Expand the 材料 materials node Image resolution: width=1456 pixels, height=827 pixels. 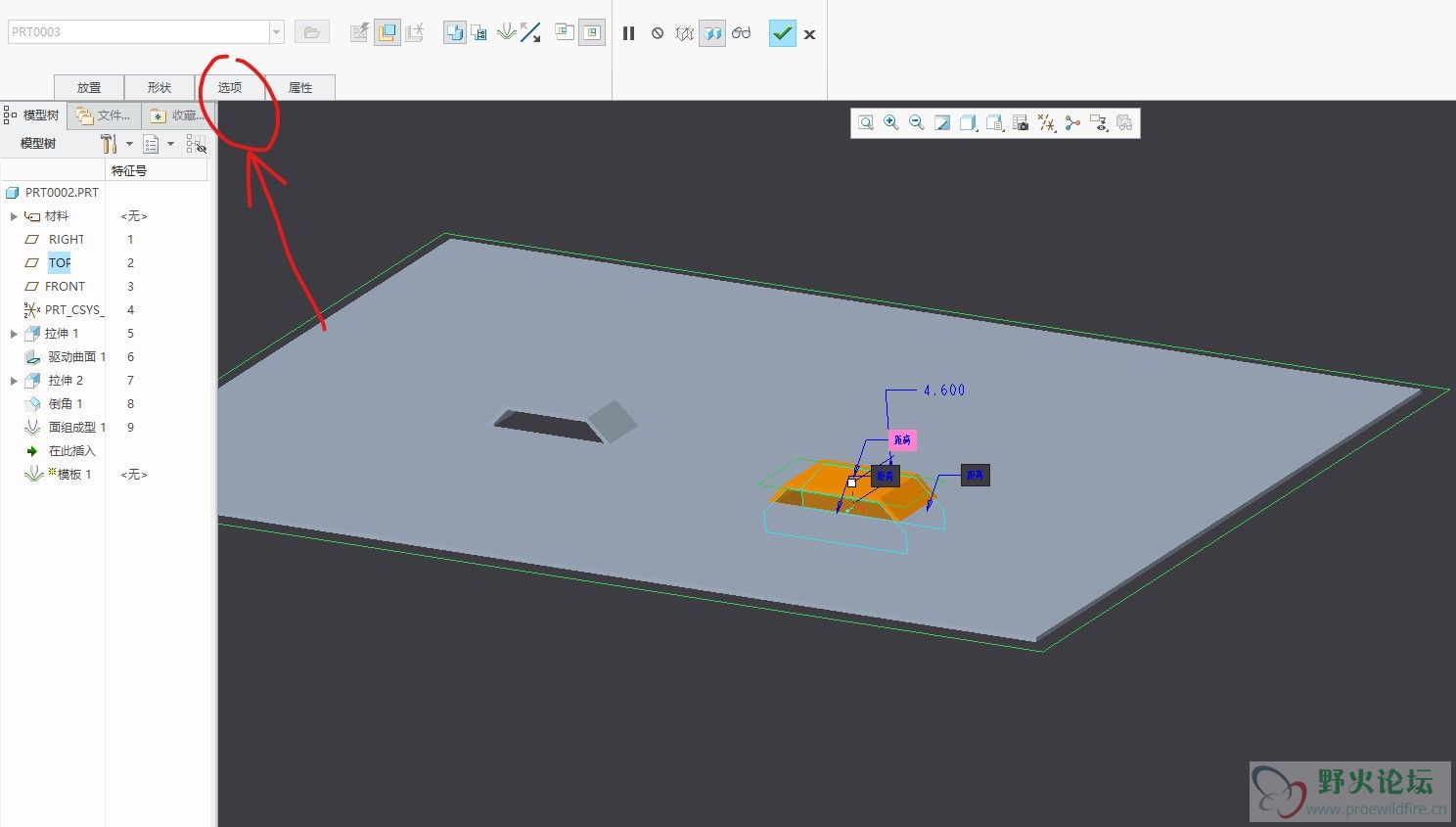(x=14, y=216)
